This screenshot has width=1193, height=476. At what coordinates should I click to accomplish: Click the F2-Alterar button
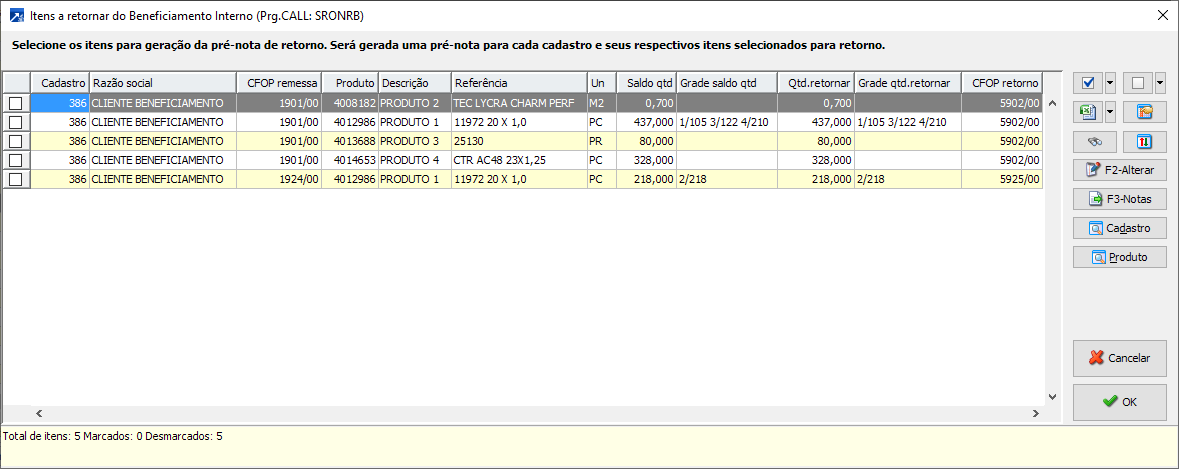click(x=1119, y=170)
